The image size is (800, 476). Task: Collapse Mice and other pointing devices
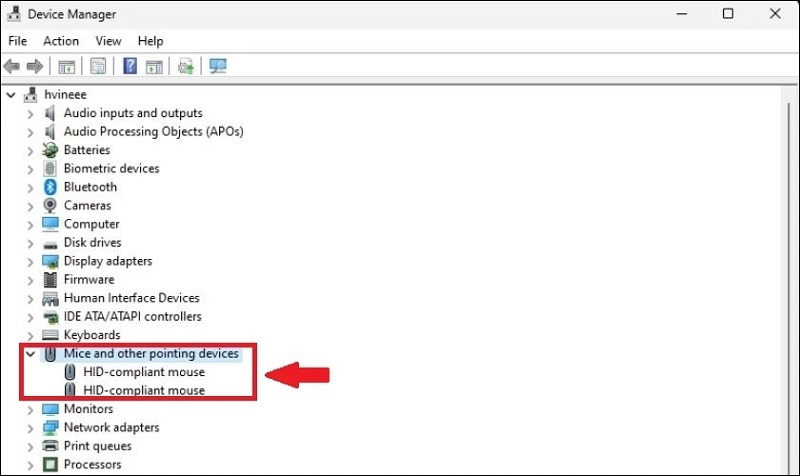pyautogui.click(x=31, y=354)
